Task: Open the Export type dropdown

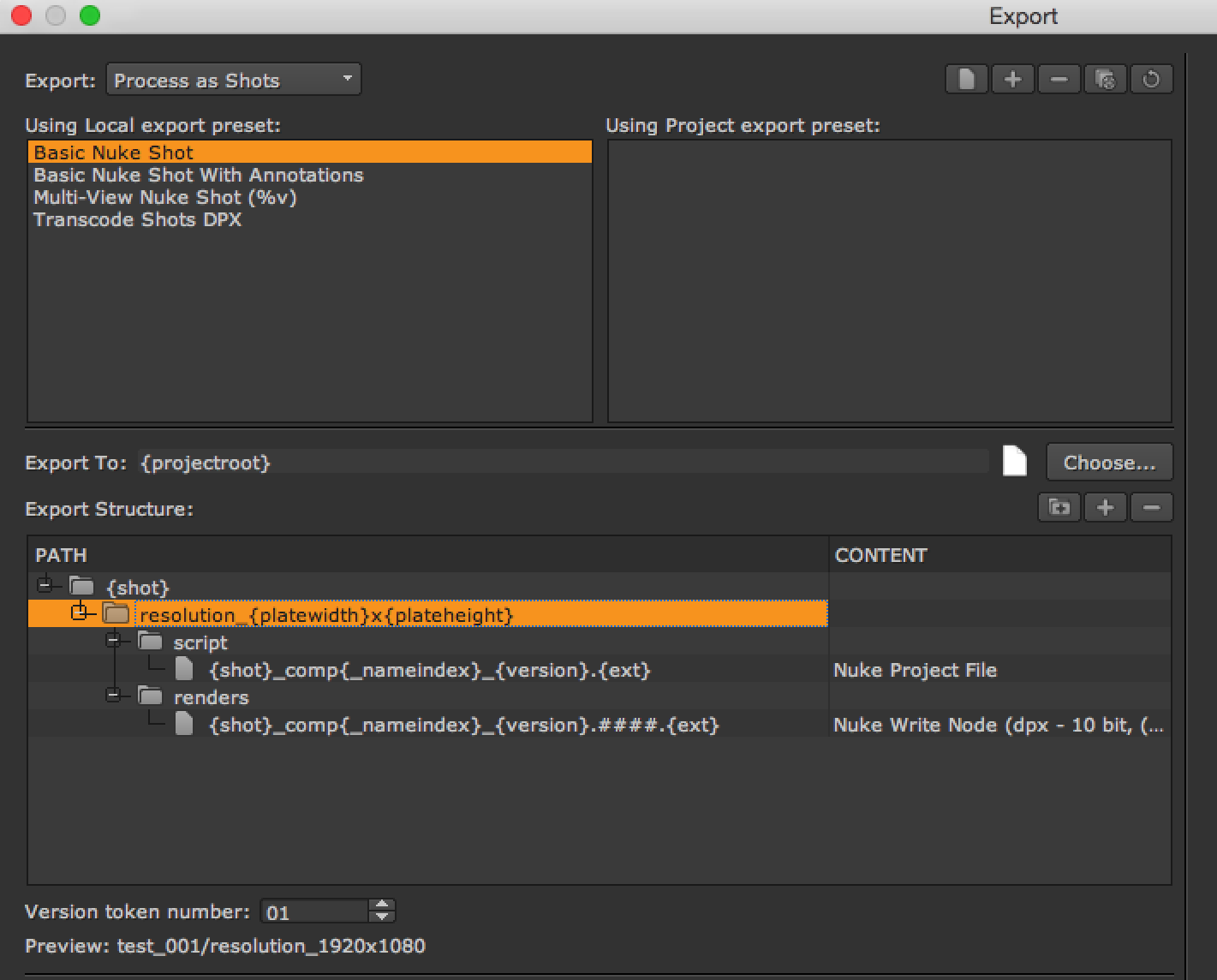Action: pos(233,80)
